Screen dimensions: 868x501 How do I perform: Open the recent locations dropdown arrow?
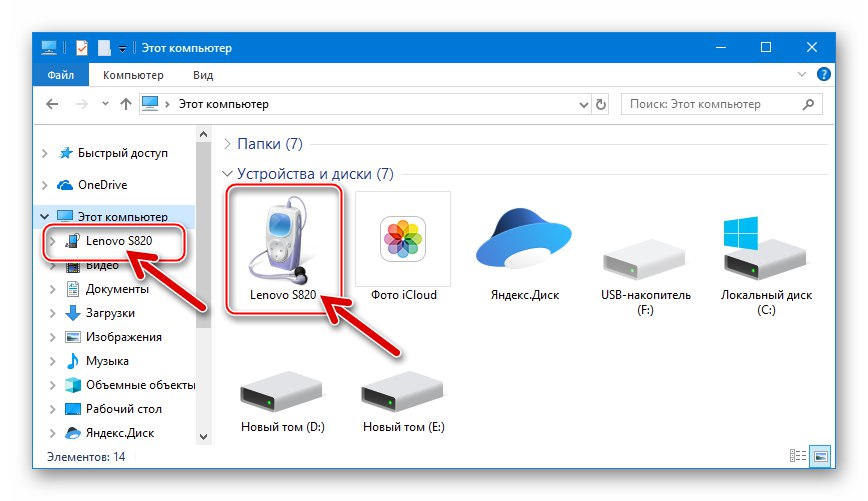[105, 104]
